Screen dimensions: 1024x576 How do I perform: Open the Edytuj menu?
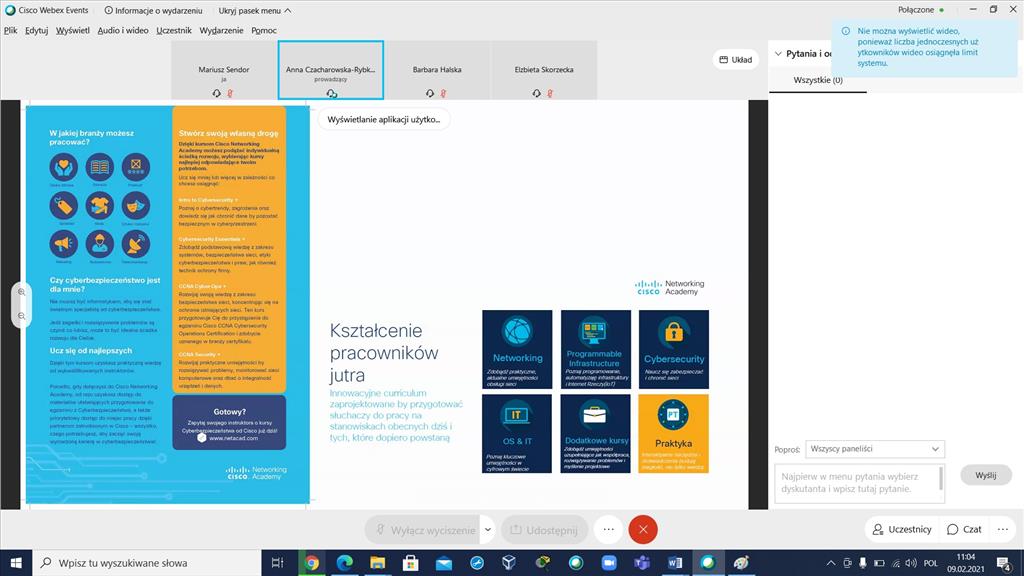click(x=37, y=30)
